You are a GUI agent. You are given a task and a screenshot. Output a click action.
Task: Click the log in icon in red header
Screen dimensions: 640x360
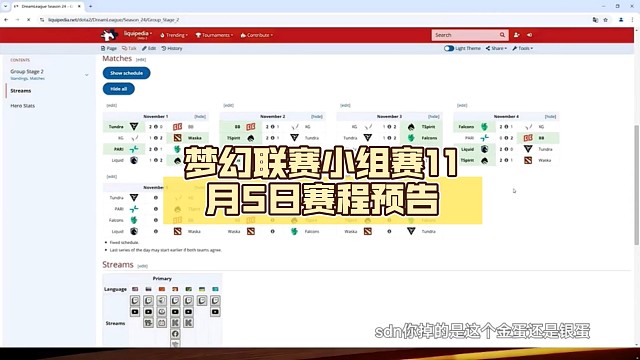tap(530, 35)
